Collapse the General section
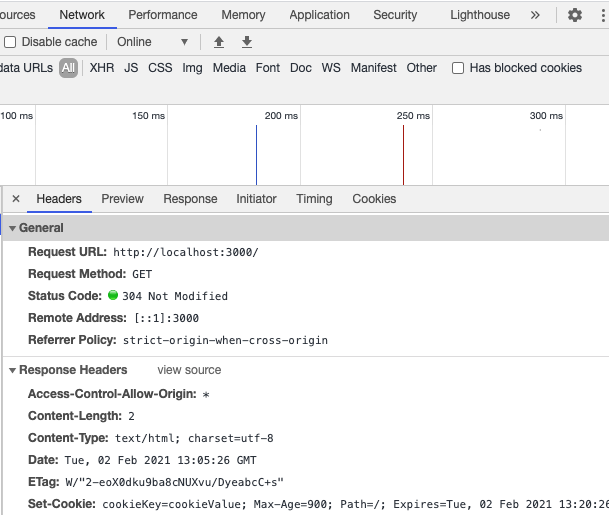This screenshot has width=609, height=515. click(12, 228)
